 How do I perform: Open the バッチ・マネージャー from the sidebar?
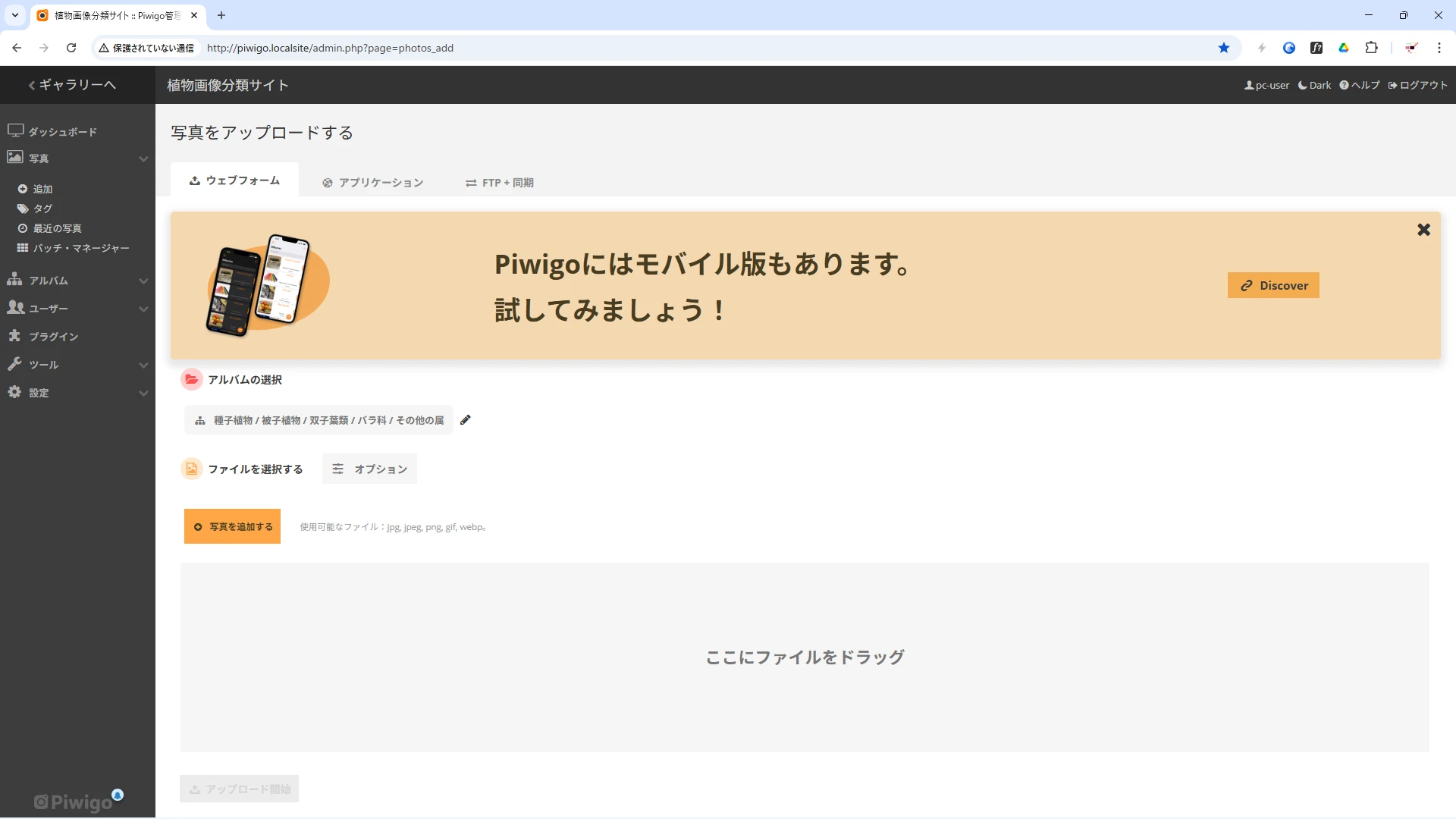[82, 247]
